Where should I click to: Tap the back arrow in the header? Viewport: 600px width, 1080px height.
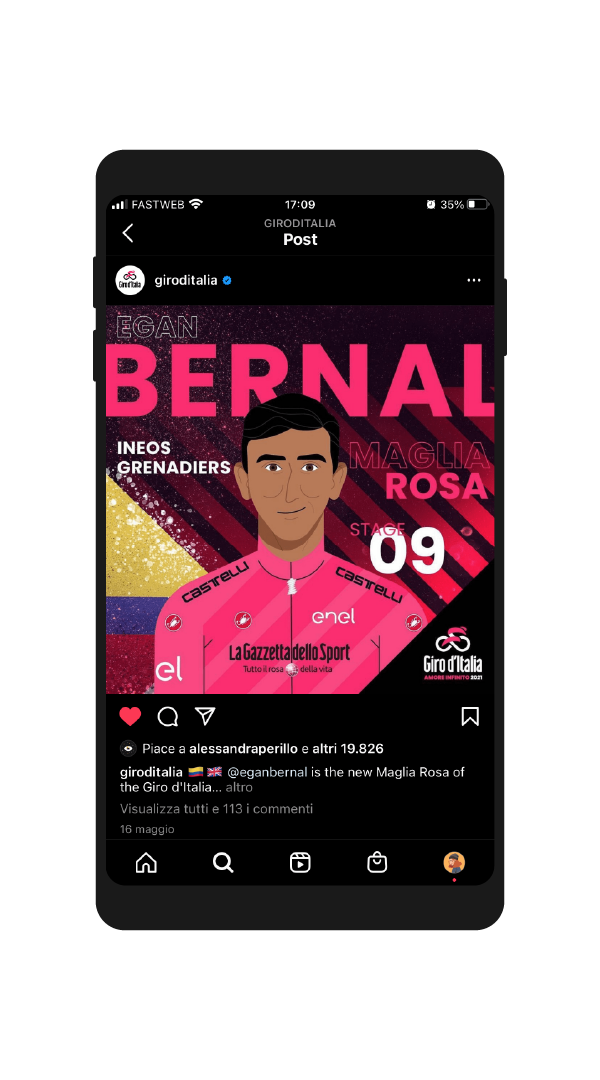127,233
